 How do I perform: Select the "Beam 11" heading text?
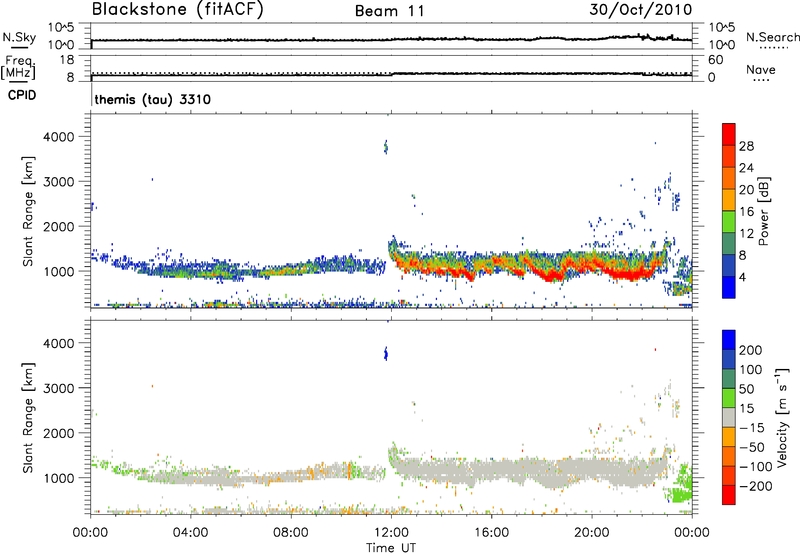tap(390, 11)
